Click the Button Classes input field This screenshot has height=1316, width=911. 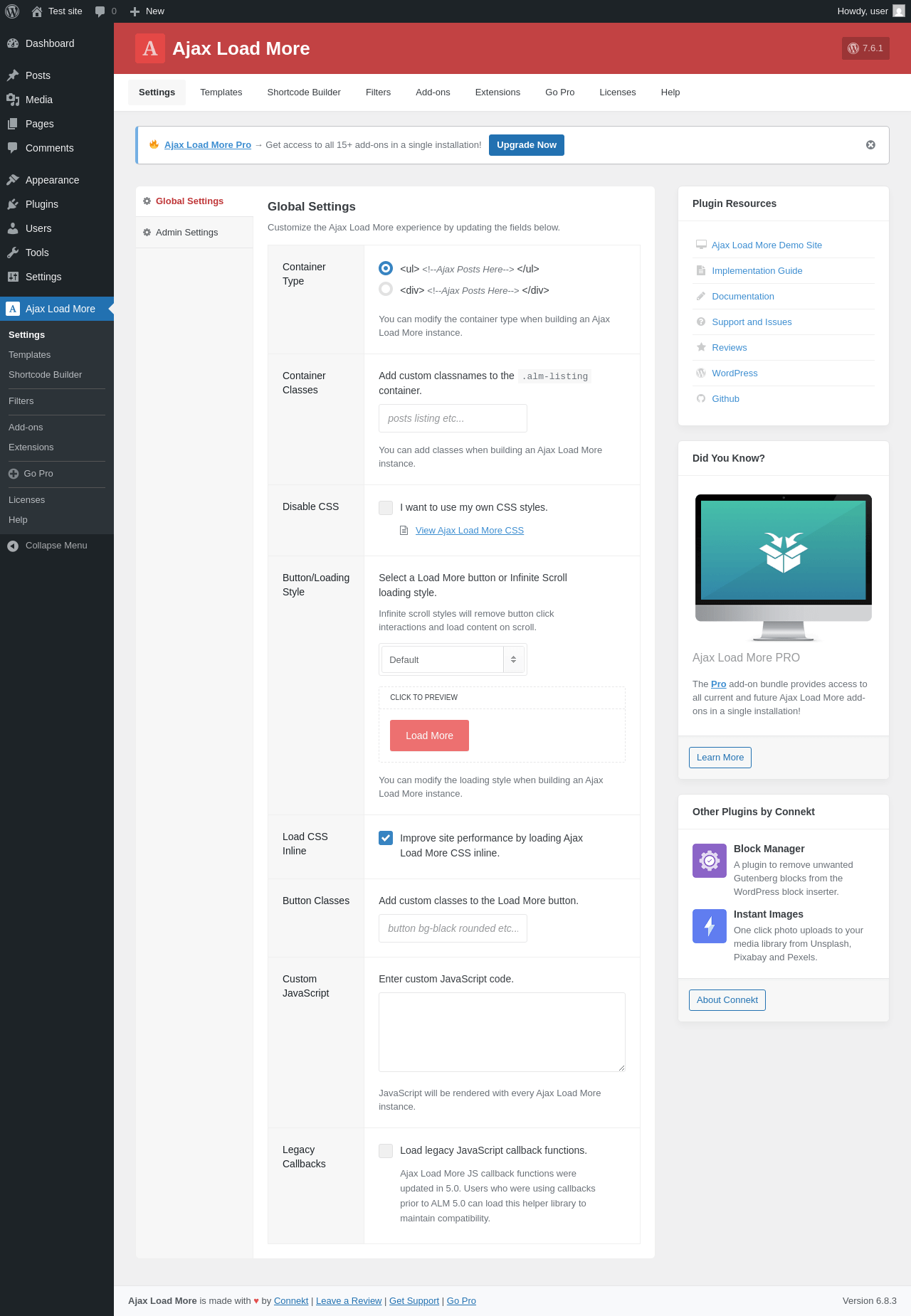point(453,928)
